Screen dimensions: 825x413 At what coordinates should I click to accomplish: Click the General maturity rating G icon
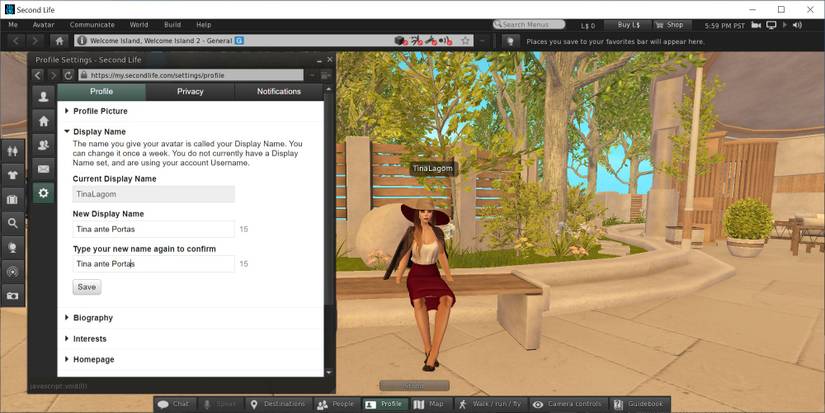(x=239, y=41)
